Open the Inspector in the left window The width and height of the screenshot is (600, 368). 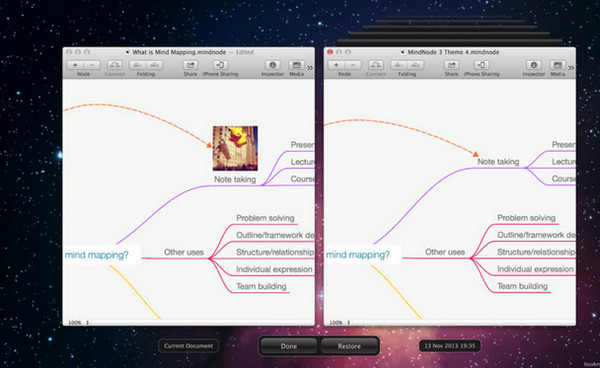272,65
